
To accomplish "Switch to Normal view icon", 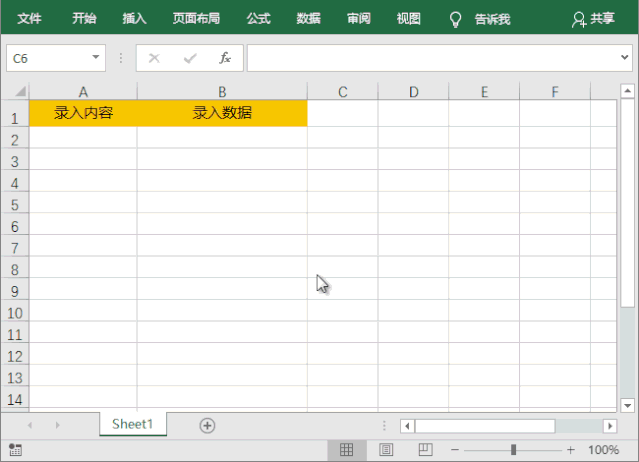I will [346, 450].
